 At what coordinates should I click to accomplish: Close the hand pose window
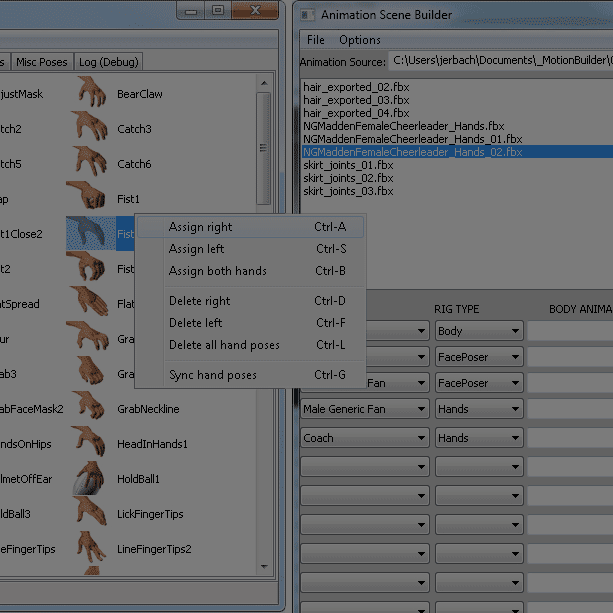[255, 10]
